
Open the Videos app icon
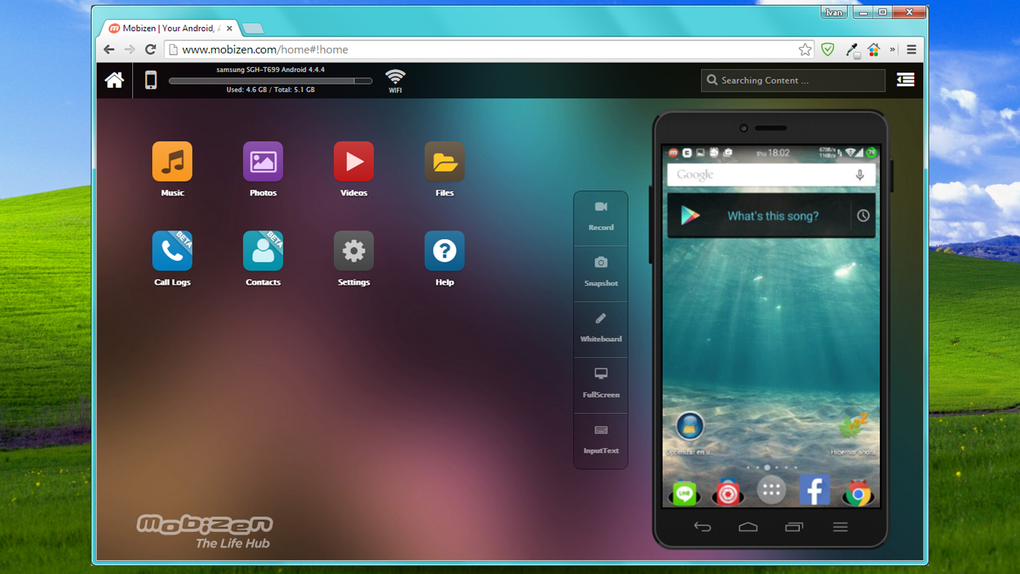tap(354, 161)
